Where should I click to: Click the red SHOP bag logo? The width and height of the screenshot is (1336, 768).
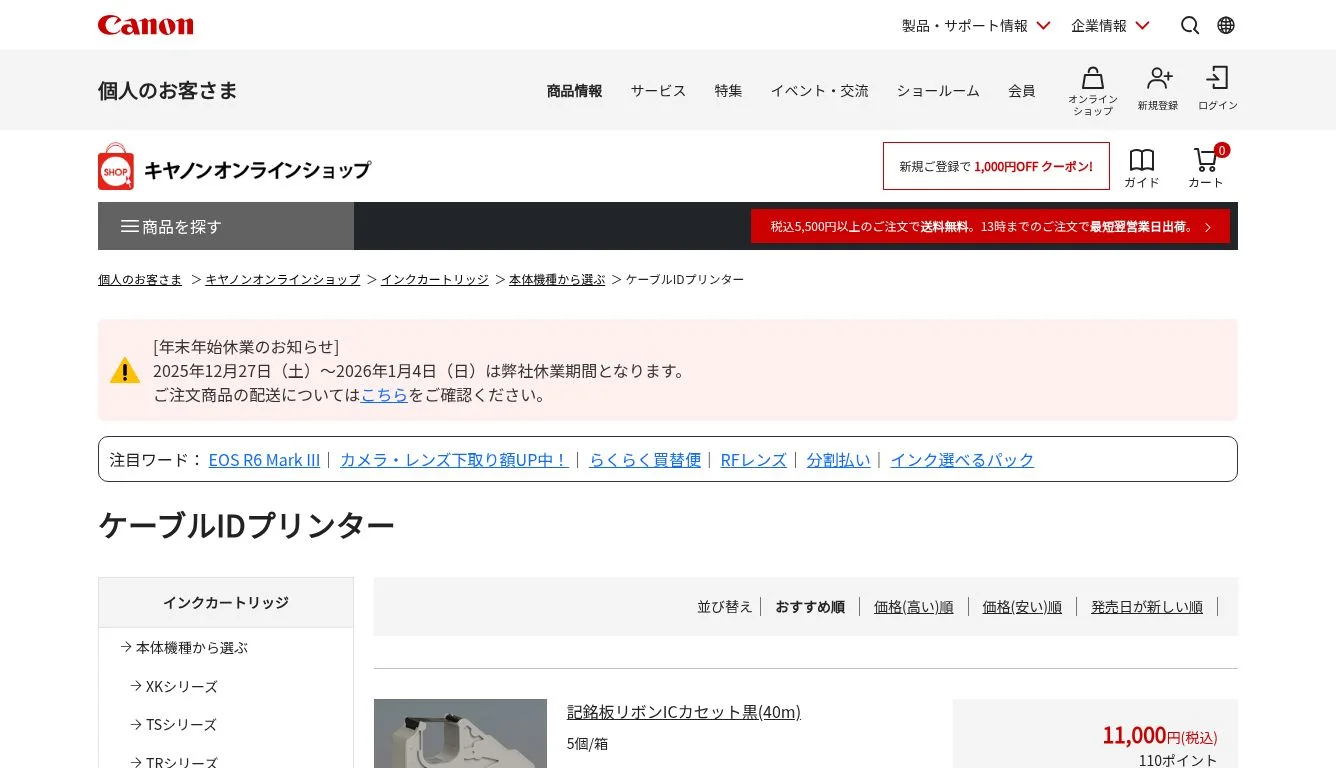114,168
